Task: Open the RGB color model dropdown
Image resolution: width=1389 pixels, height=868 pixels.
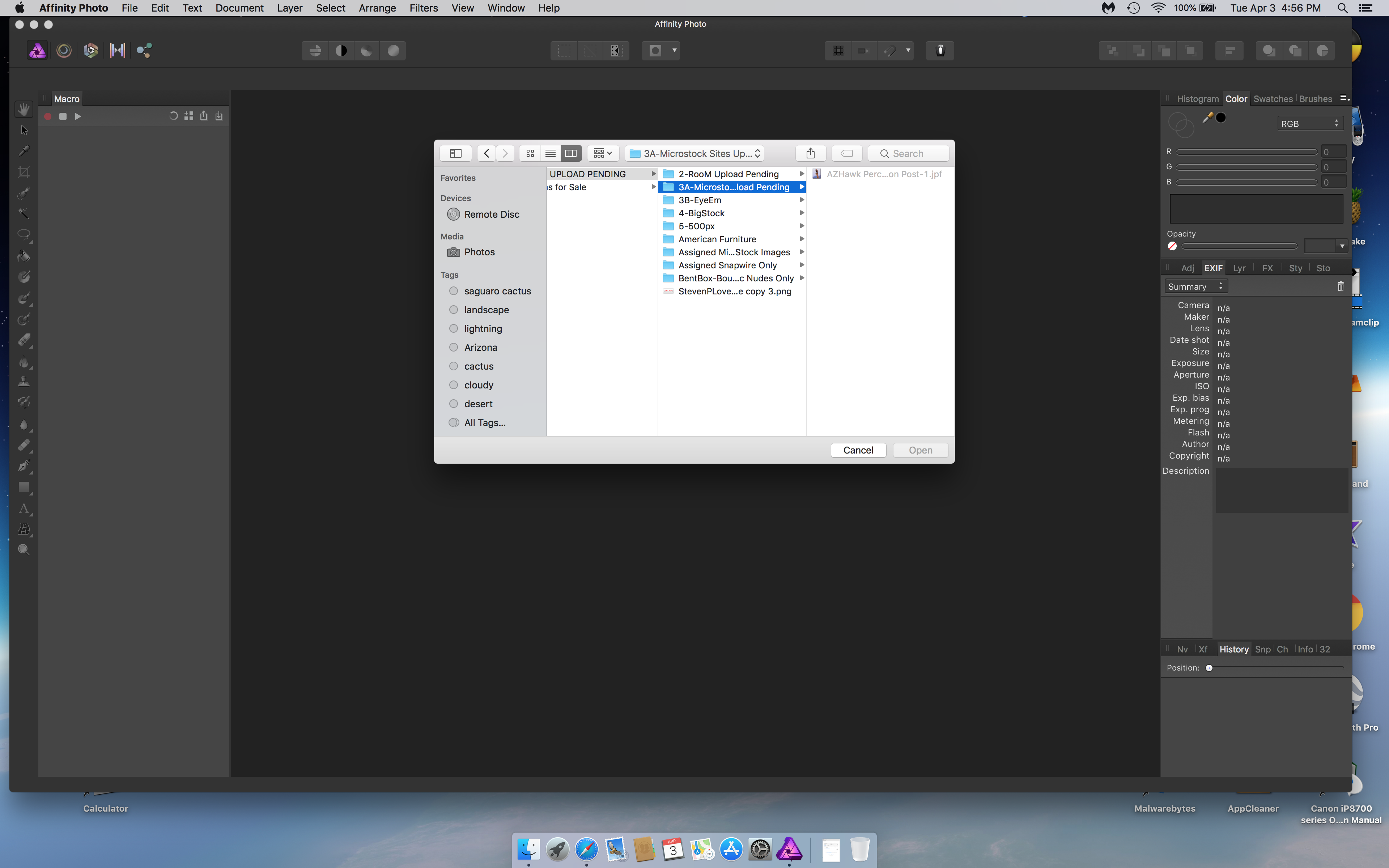Action: [x=1310, y=123]
